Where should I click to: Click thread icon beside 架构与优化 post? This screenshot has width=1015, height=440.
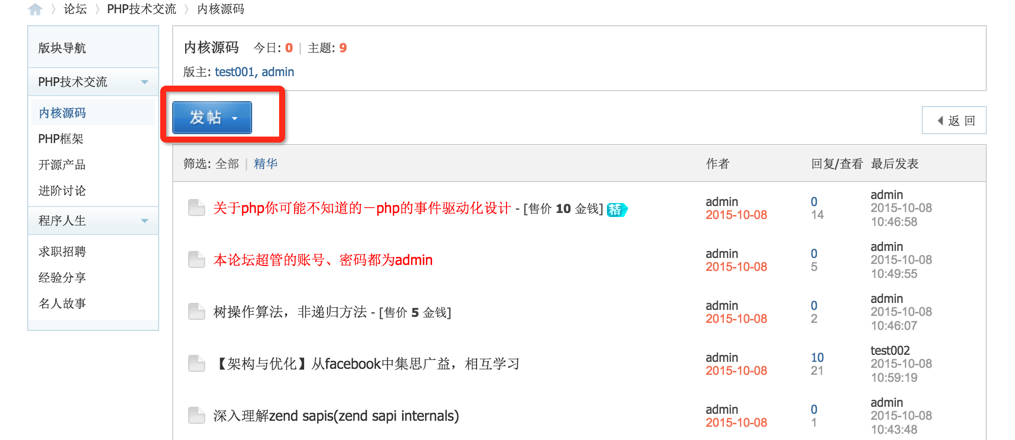196,364
